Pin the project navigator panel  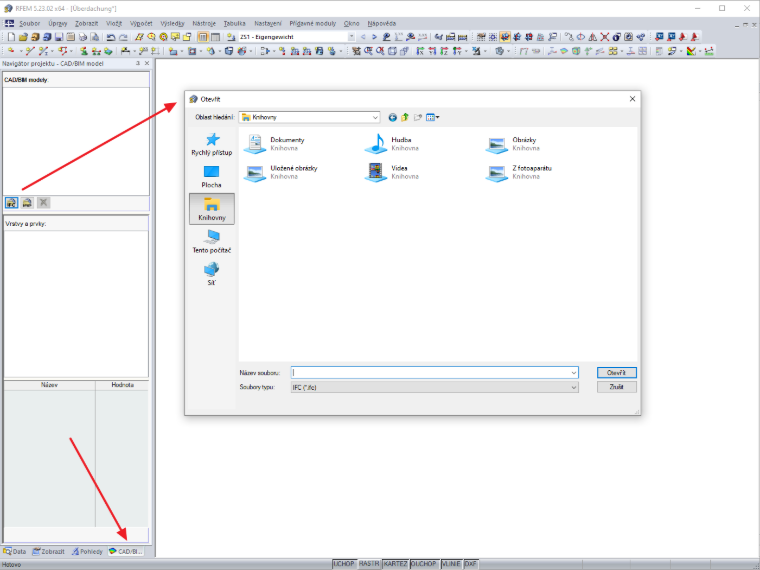(138, 63)
